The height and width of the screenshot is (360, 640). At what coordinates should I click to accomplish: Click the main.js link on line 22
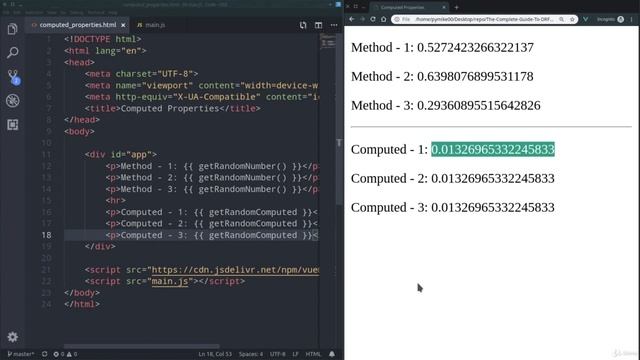coord(170,281)
